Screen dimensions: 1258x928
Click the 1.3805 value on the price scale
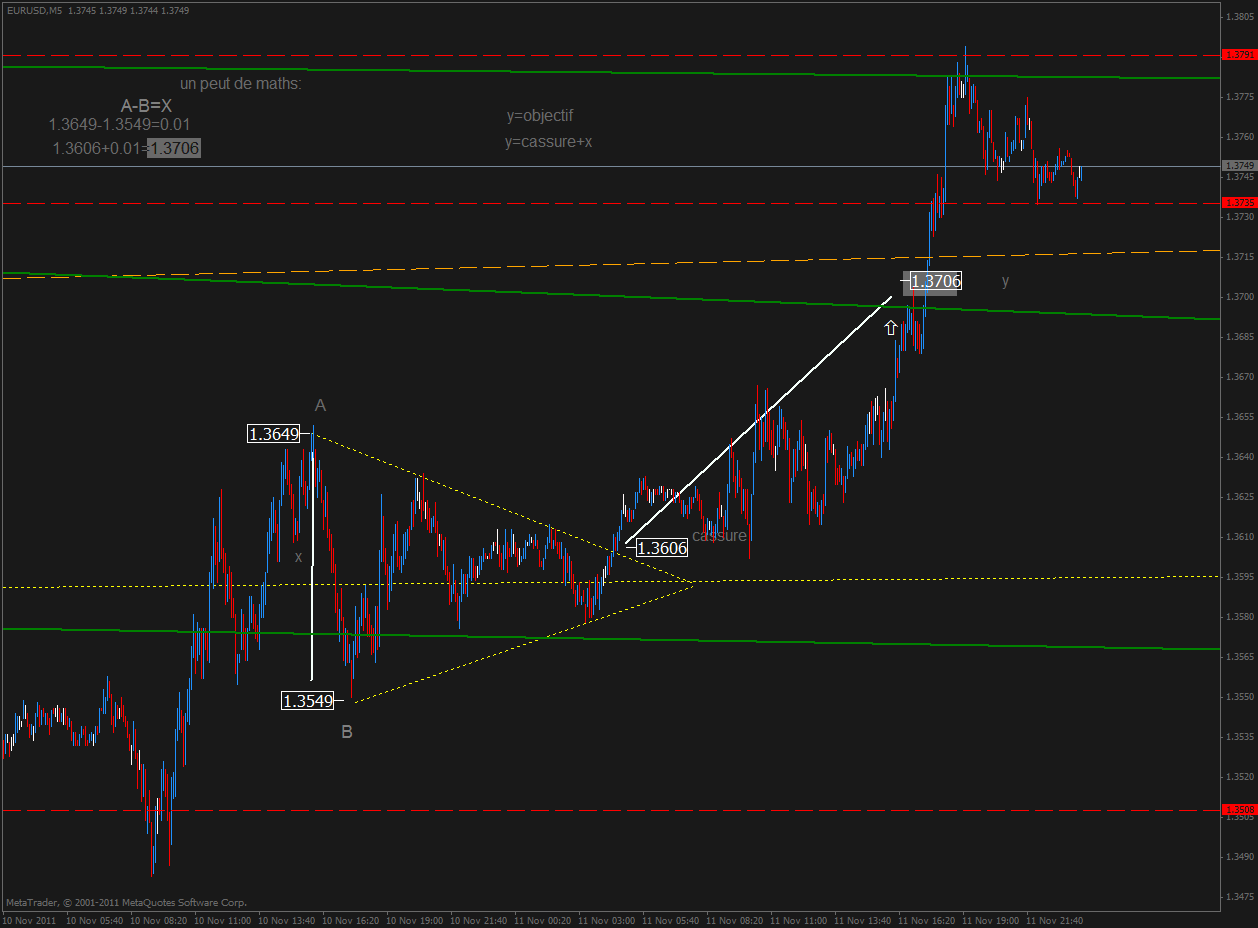click(1239, 17)
